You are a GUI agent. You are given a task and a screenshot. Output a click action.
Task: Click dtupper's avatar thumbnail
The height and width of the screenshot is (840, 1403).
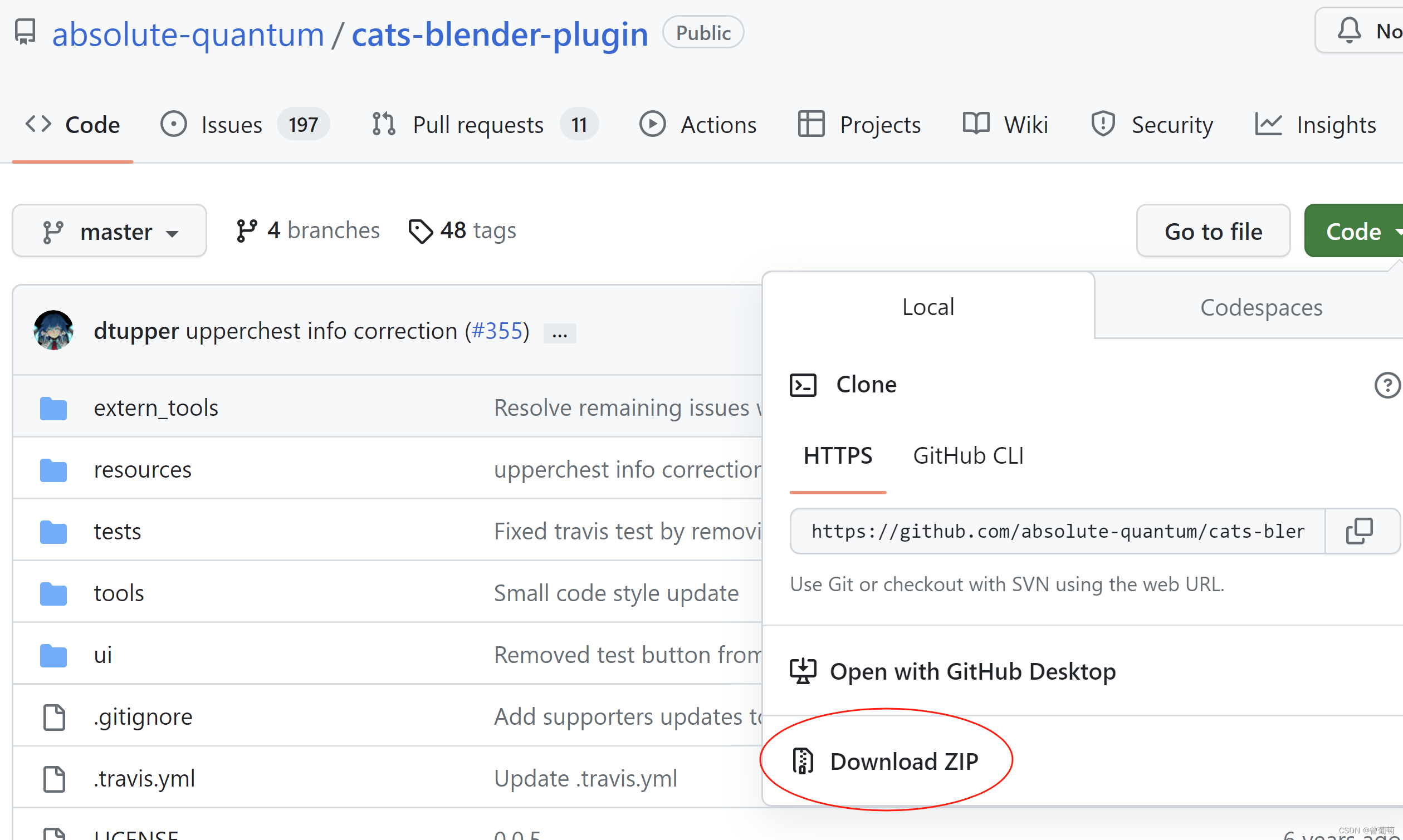click(x=53, y=331)
